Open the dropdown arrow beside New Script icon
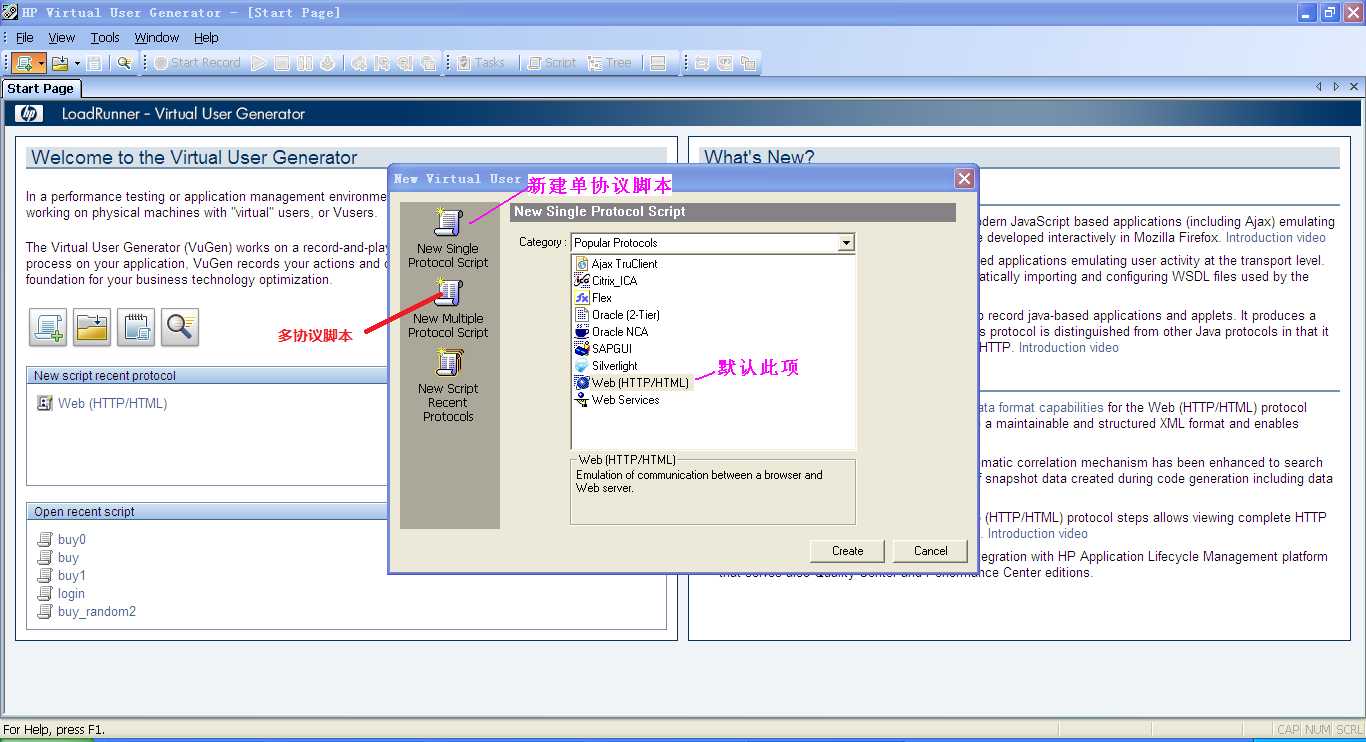The image size is (1366, 742). 41,63
